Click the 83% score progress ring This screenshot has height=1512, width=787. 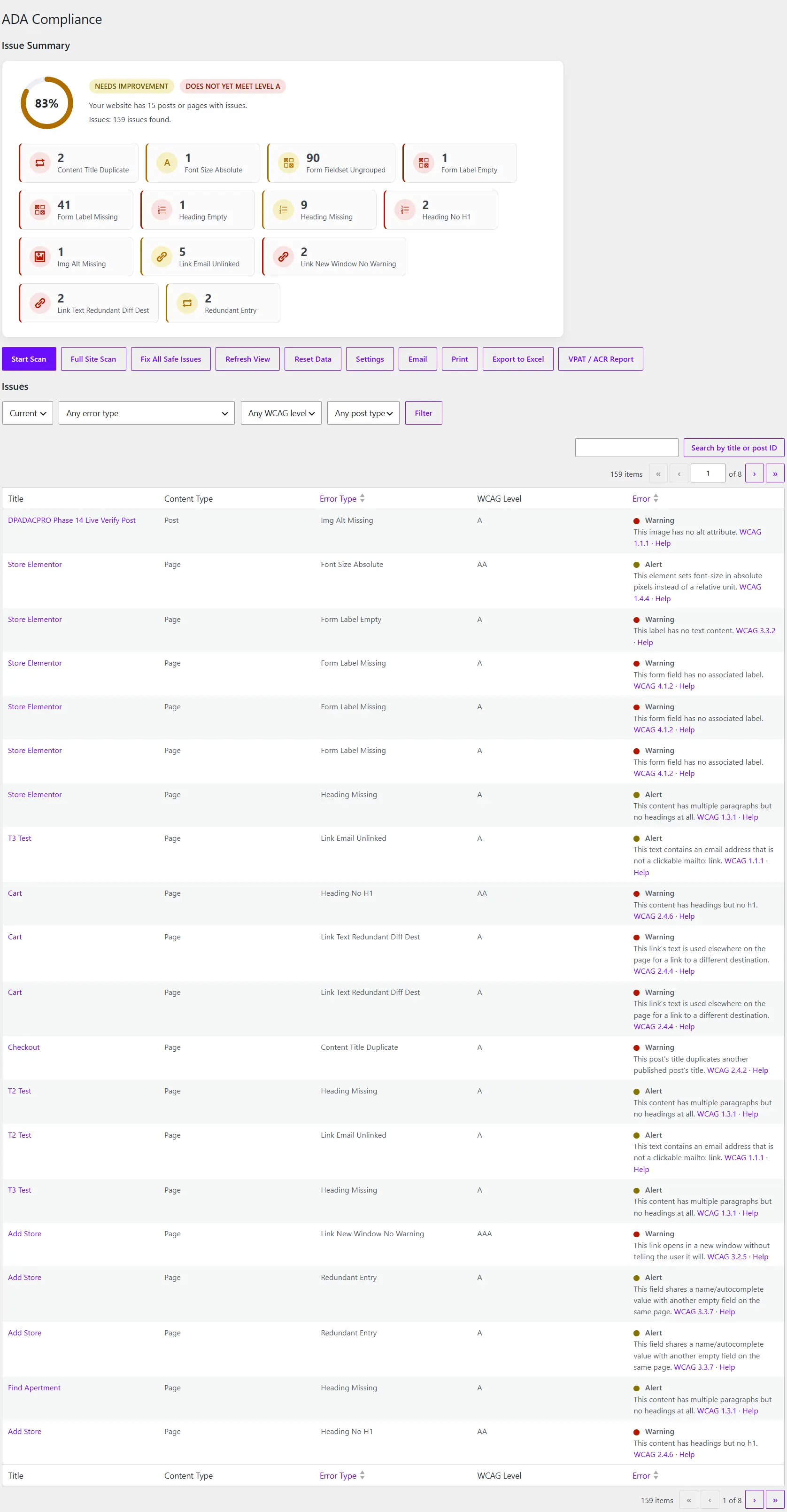point(47,103)
